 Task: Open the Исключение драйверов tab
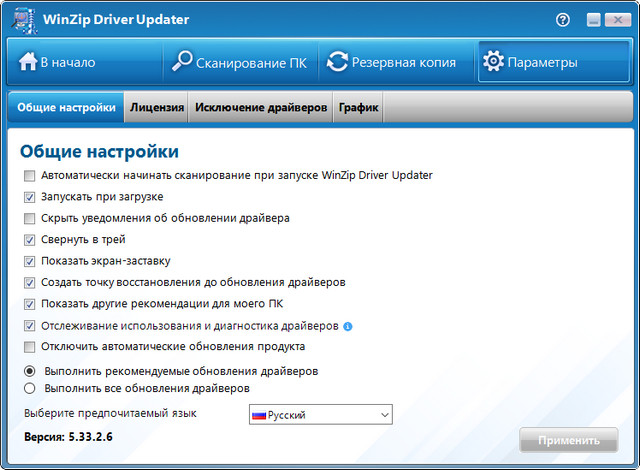point(261,108)
